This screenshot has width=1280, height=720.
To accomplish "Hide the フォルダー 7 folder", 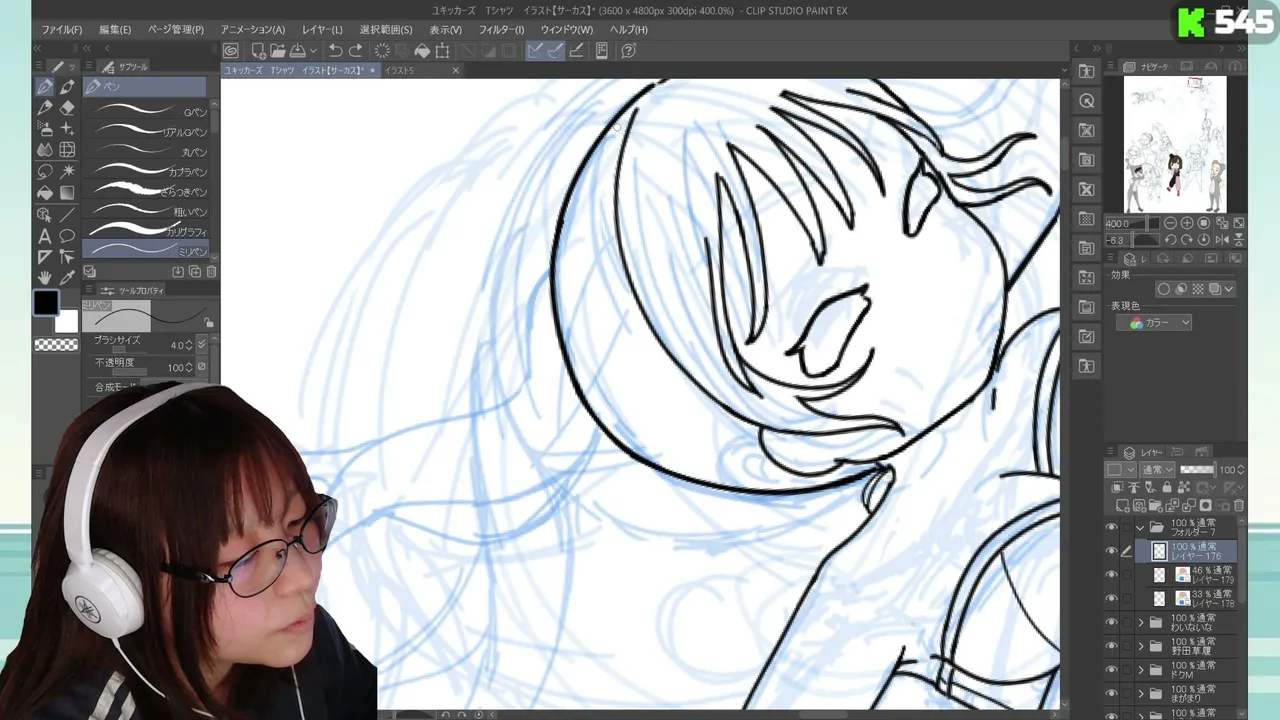I will point(1111,527).
